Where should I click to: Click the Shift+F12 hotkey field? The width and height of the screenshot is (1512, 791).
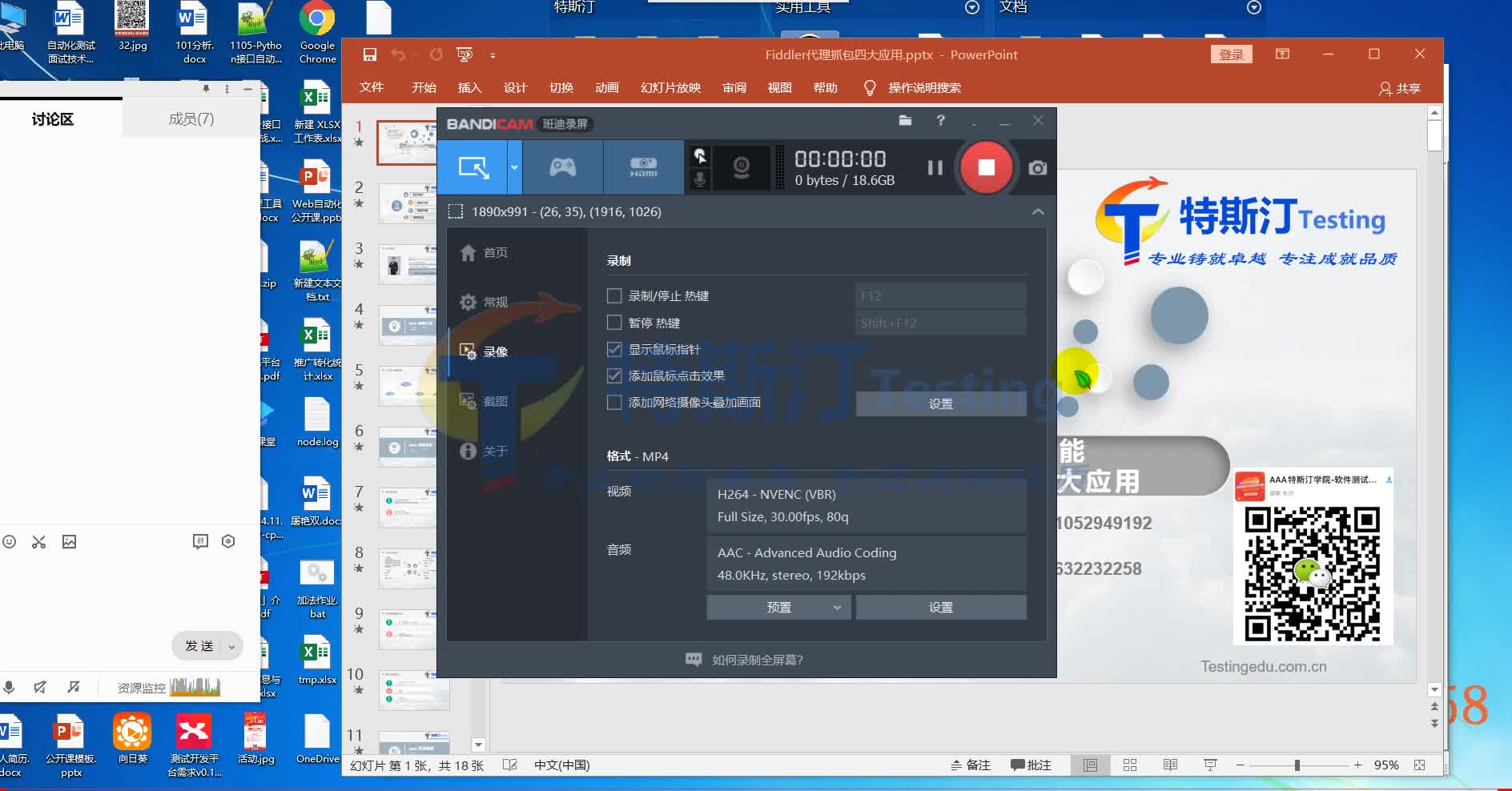coord(941,323)
